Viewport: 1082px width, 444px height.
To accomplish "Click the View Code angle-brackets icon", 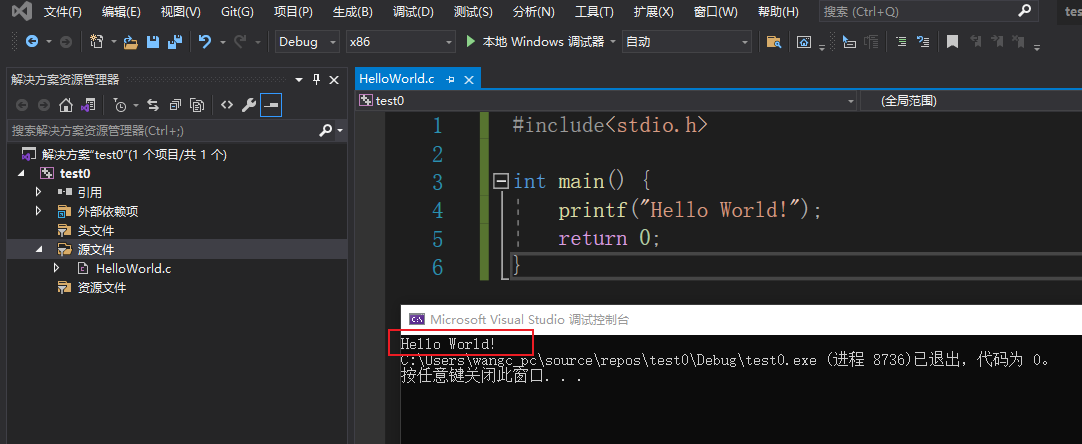I will click(x=227, y=105).
